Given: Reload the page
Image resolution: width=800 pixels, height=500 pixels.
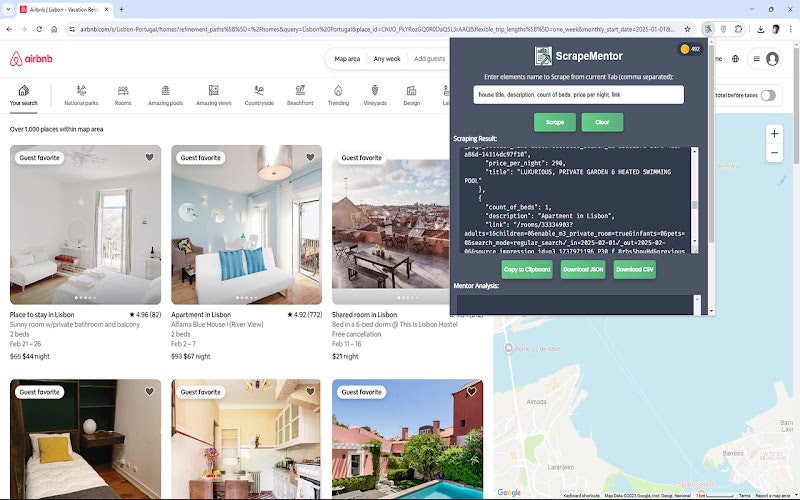Looking at the screenshot, I should pyautogui.click(x=39, y=29).
